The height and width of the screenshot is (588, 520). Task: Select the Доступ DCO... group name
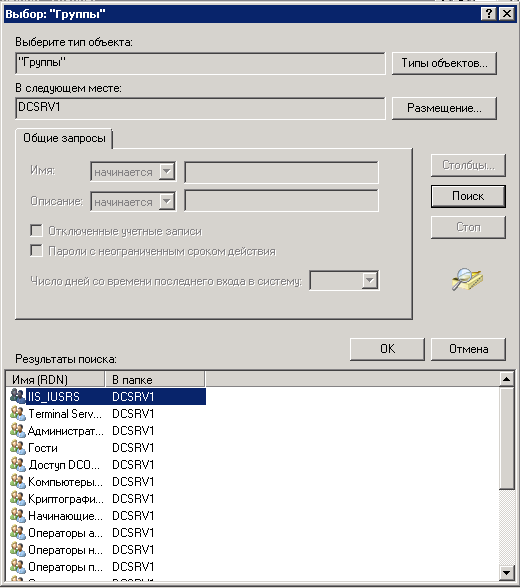pyautogui.click(x=64, y=465)
